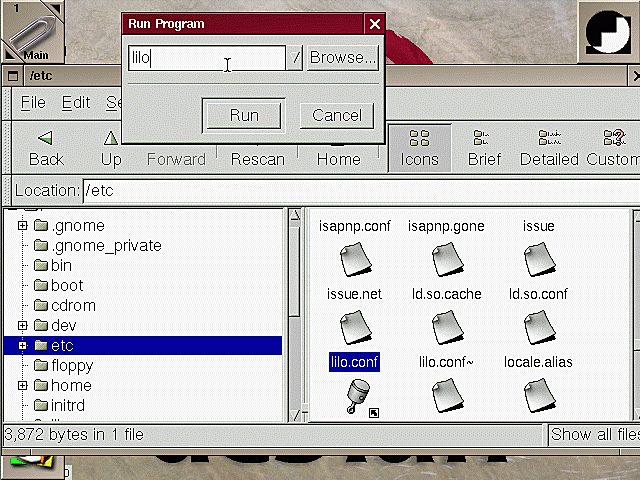Click the locale.alias file label
Screen dimensions: 640x480
pyautogui.click(x=538, y=362)
